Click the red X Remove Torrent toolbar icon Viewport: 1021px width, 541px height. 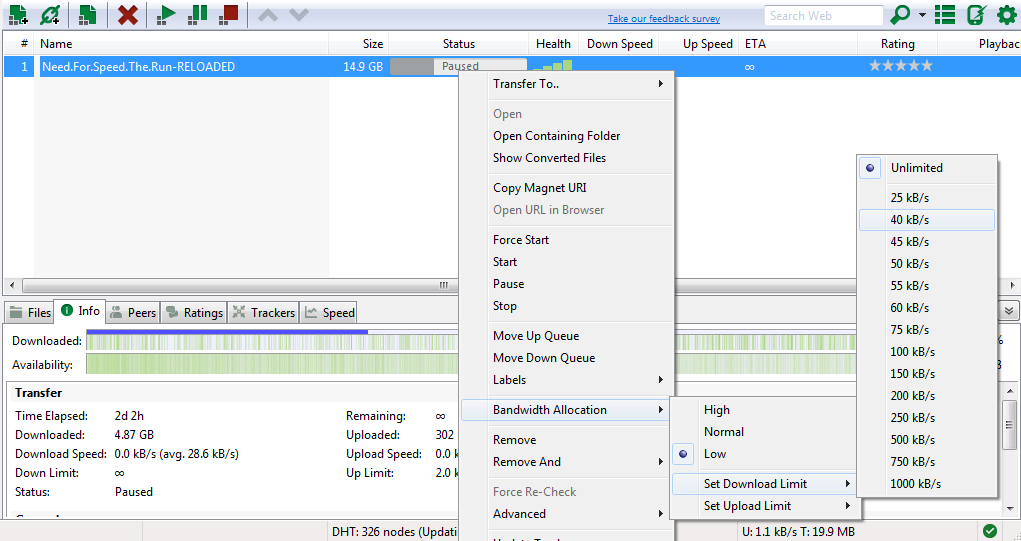pos(128,14)
